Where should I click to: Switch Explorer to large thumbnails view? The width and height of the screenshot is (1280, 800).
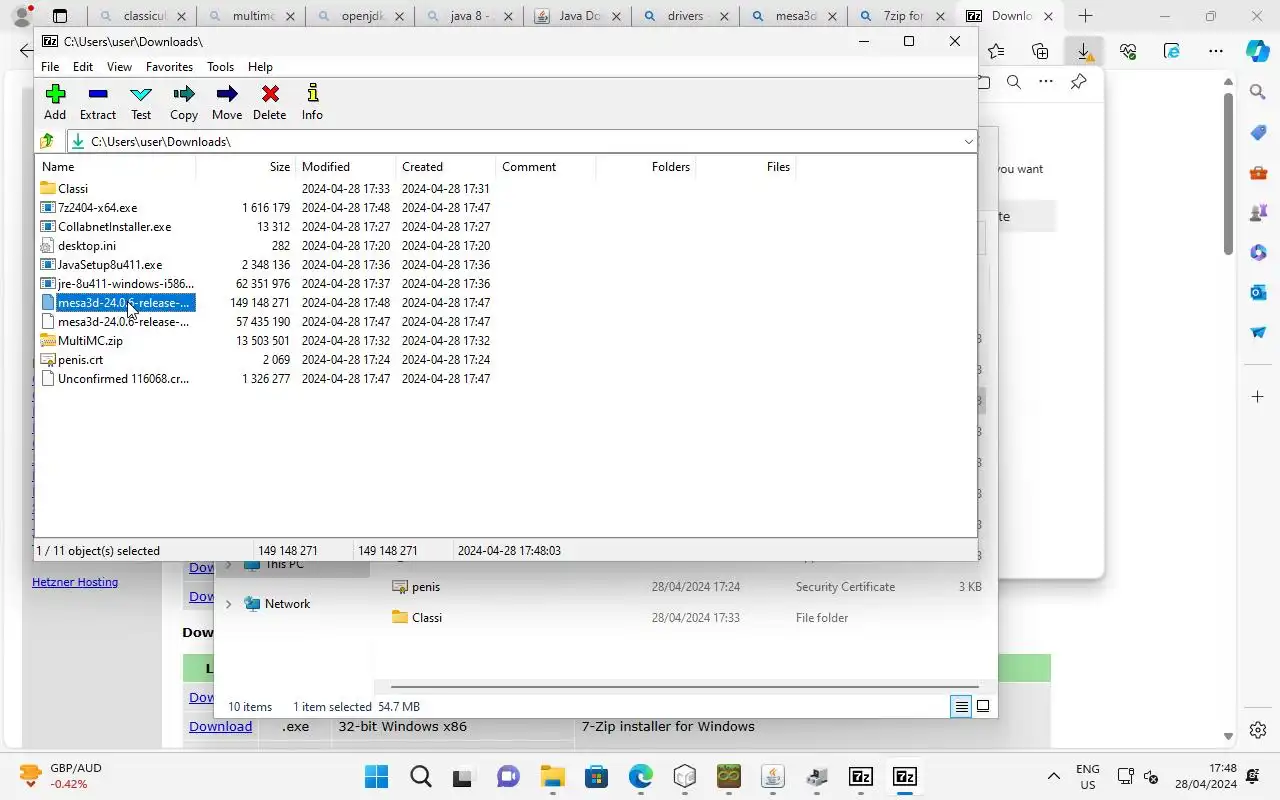(x=983, y=707)
